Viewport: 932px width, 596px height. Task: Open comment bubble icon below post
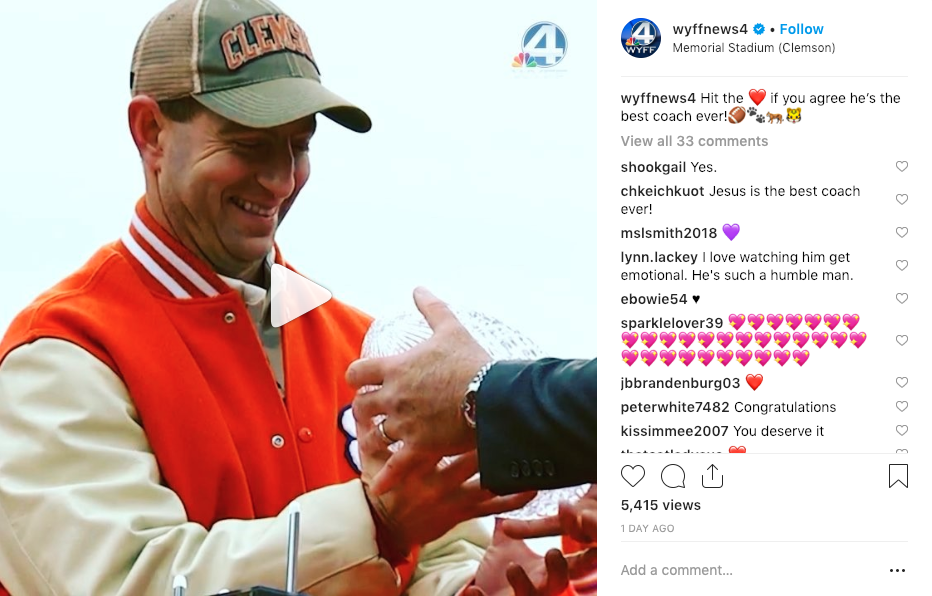pos(673,477)
